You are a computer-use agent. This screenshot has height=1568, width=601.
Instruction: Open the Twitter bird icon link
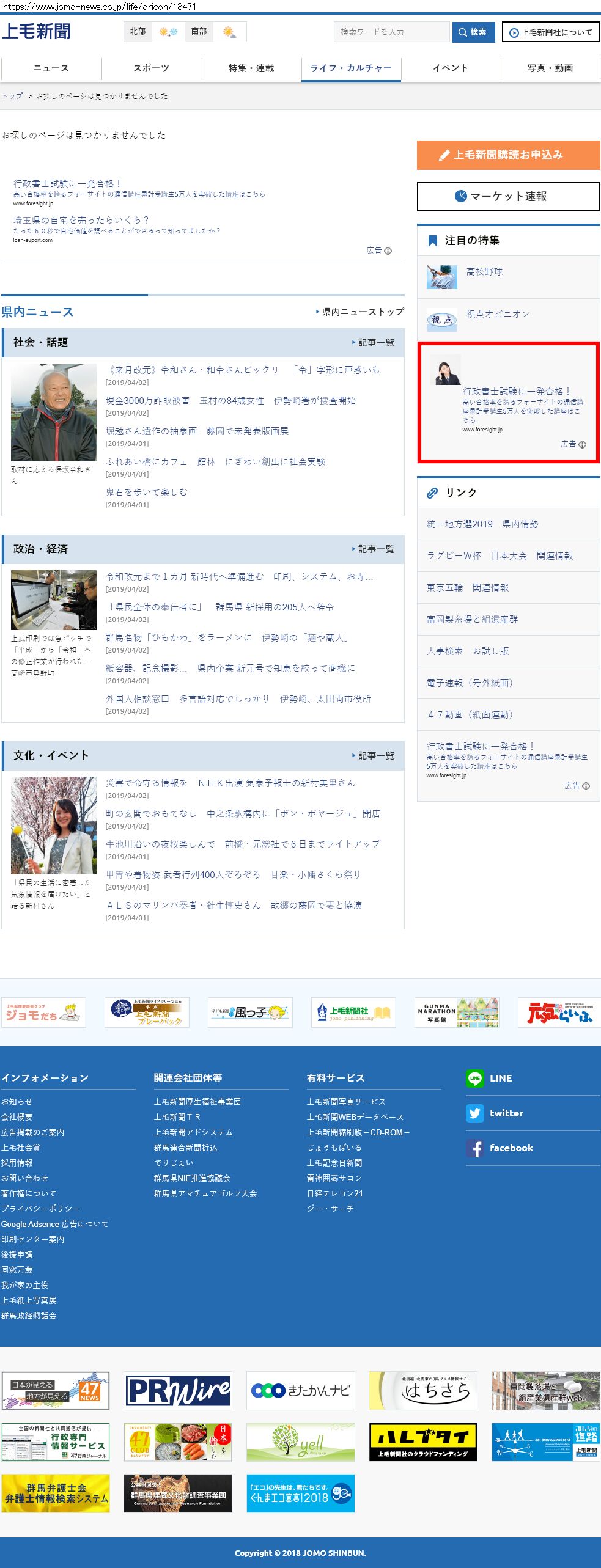click(474, 1113)
